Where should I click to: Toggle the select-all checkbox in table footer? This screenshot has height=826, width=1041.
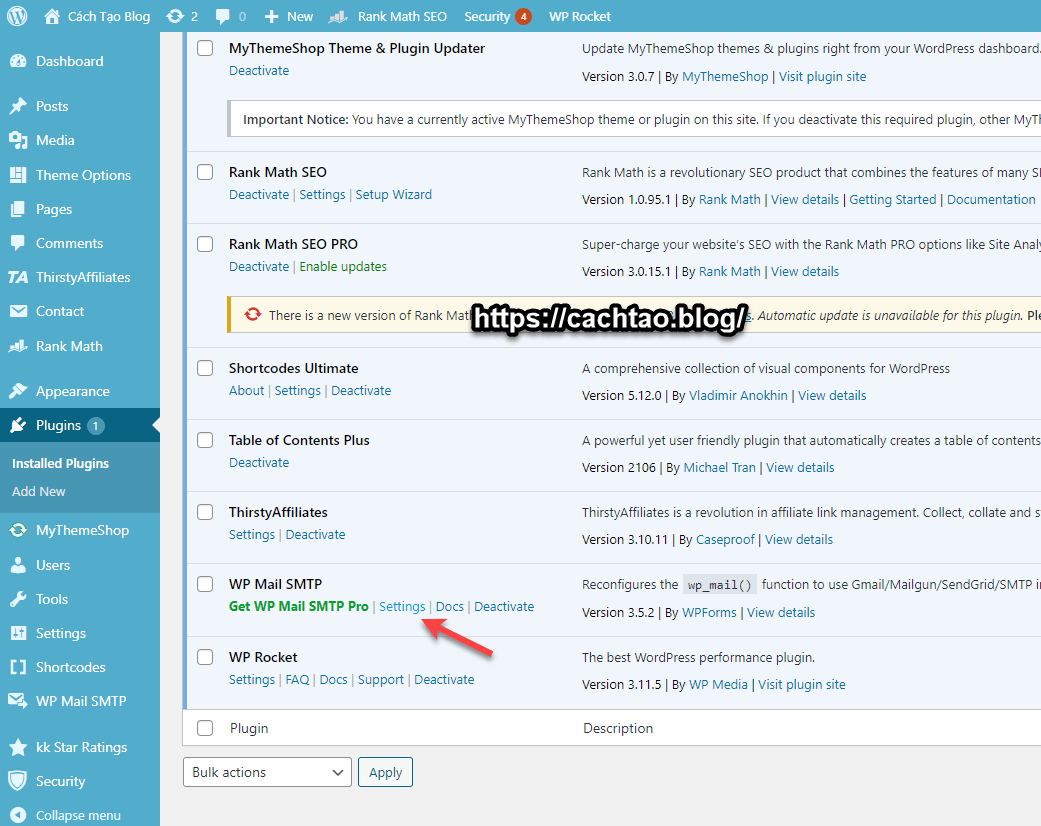205,728
